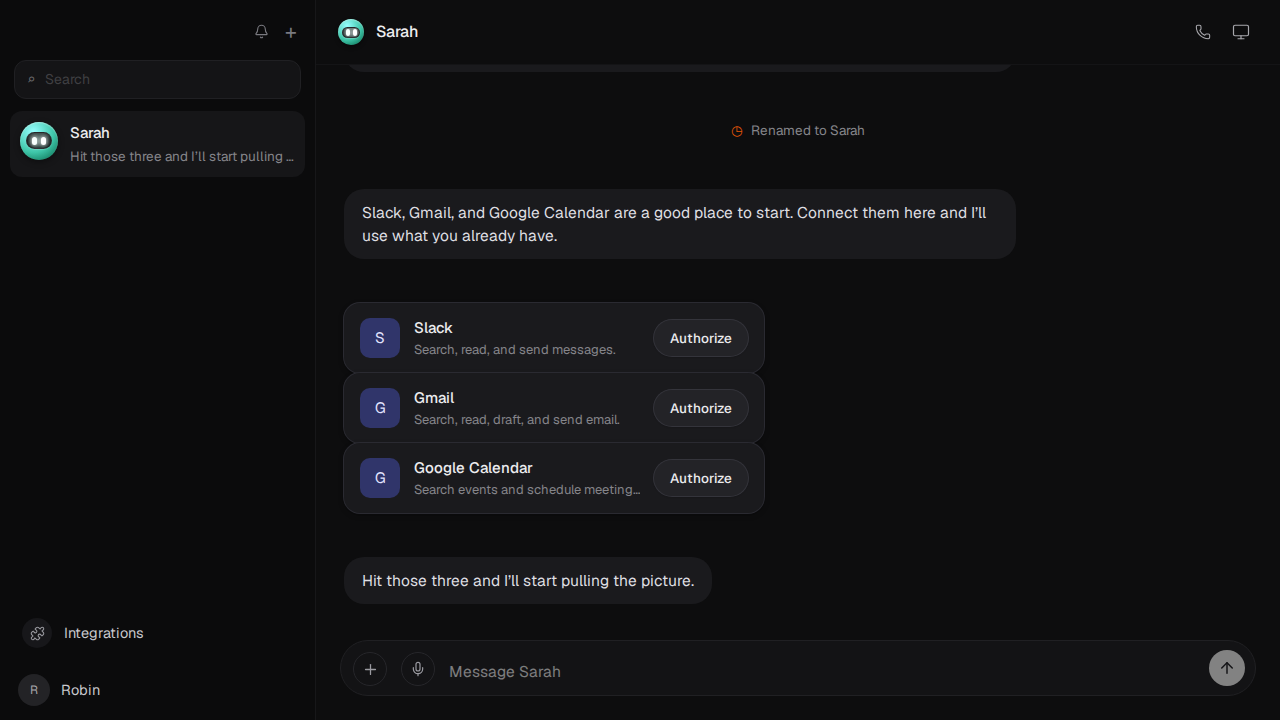Add attachment using the composer plus button
Viewport: 1280px width, 720px height.
tap(370, 669)
